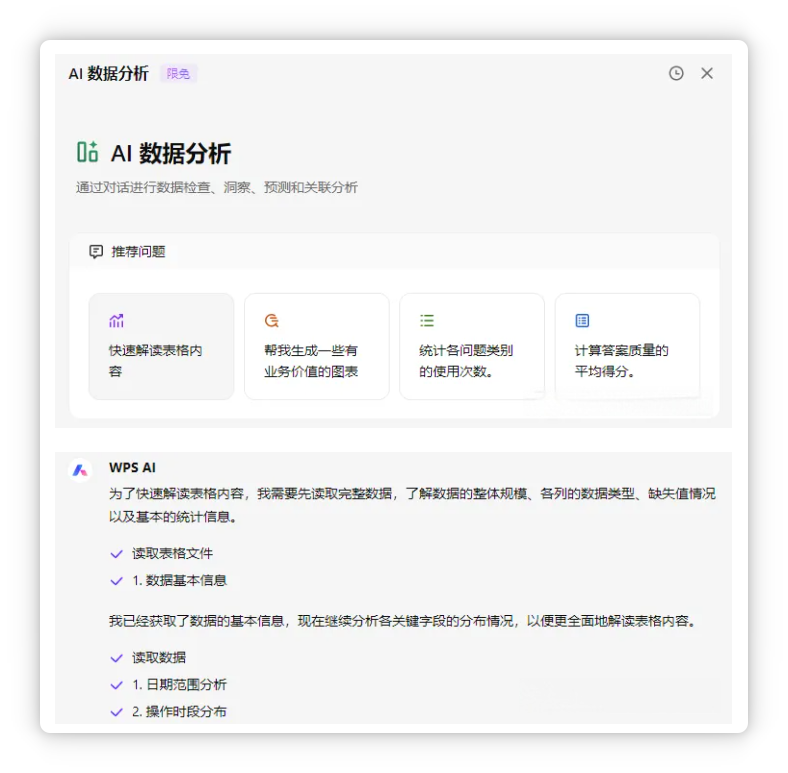Select the 快速解读表格内容 card
The image size is (788, 773).
click(161, 346)
